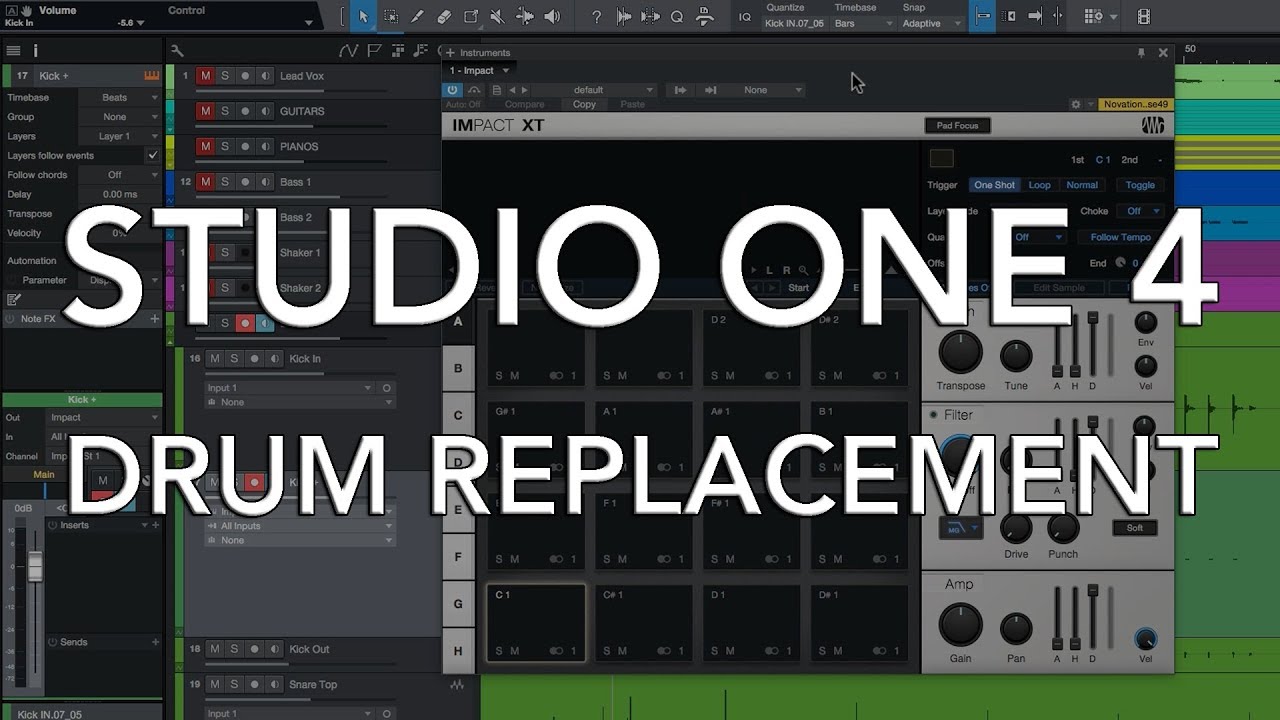The width and height of the screenshot is (1280, 720).
Task: Mute the Snare Top track
Action: [214, 685]
